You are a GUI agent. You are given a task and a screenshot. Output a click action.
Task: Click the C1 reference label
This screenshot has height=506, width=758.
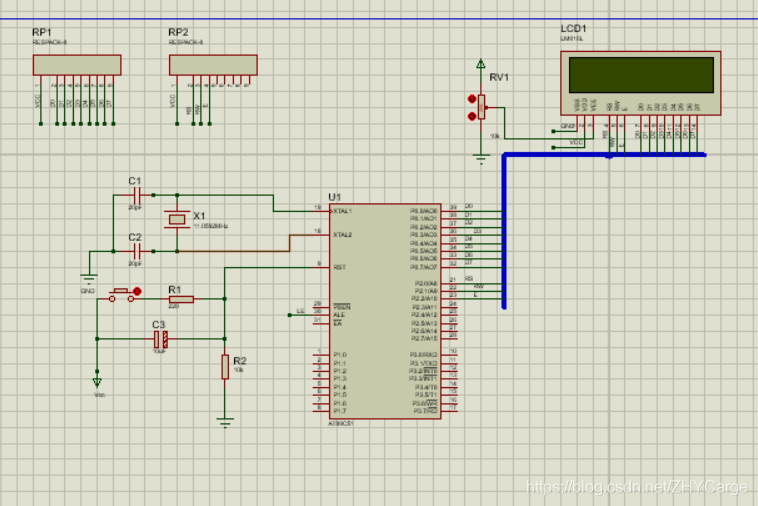click(x=135, y=181)
